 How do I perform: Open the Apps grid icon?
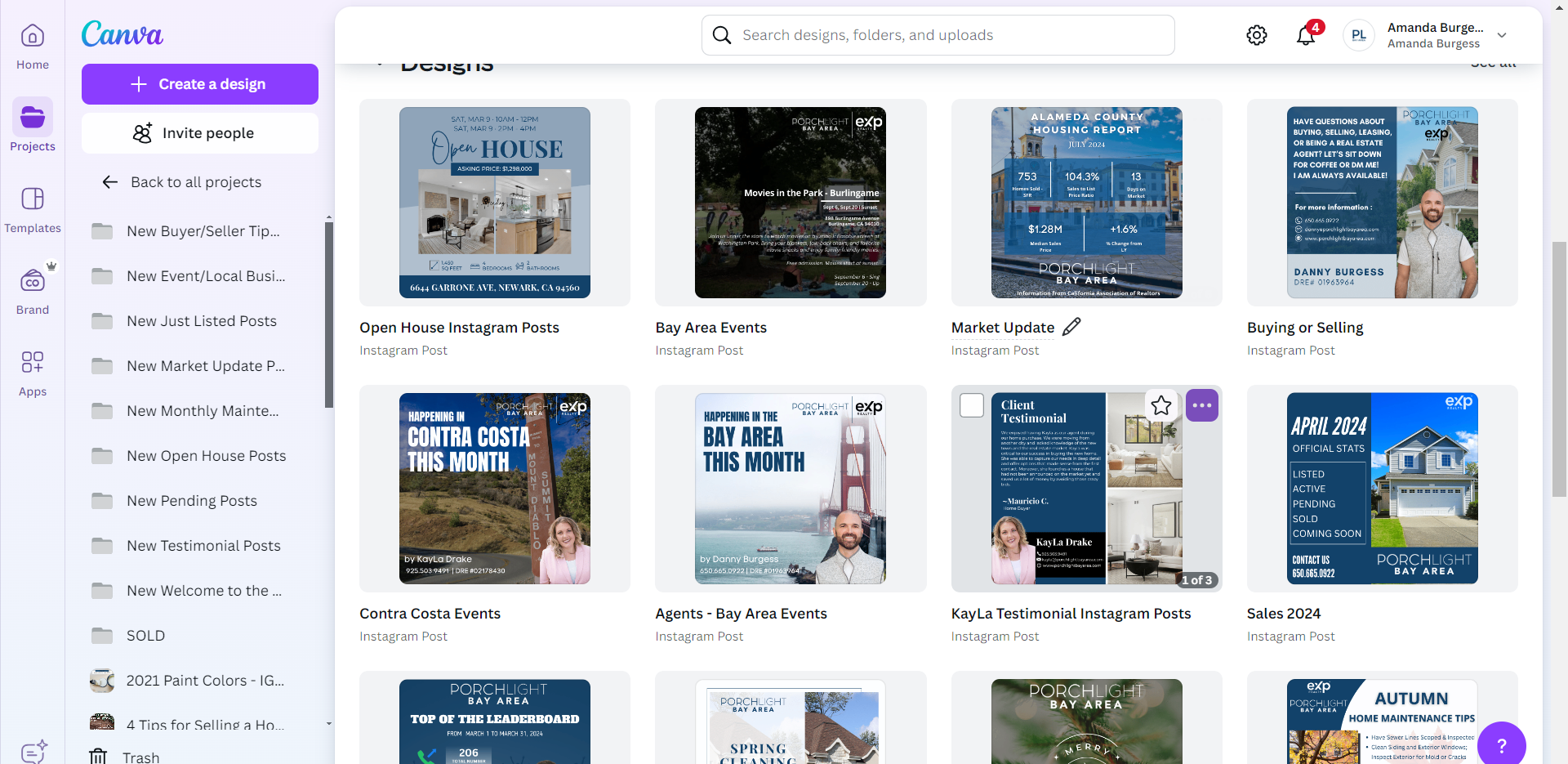pos(33,363)
